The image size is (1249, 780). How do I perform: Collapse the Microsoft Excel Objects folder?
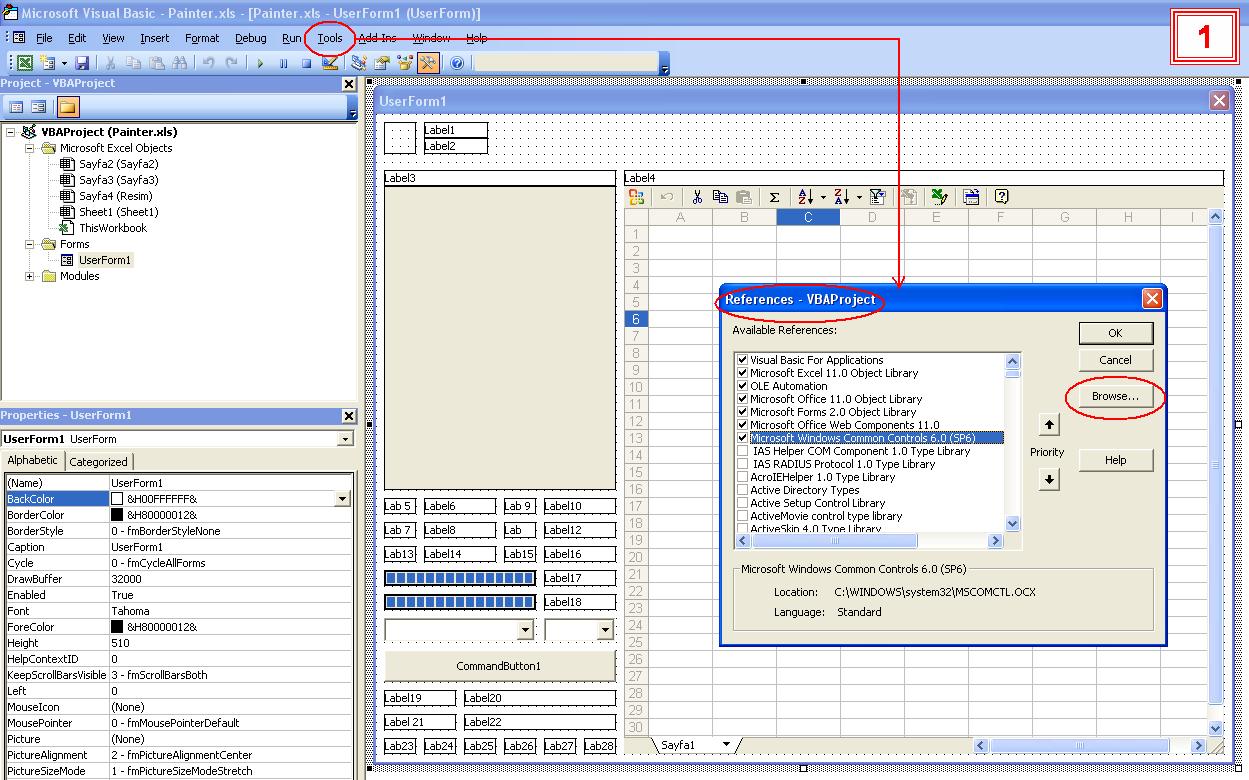pyautogui.click(x=29, y=147)
